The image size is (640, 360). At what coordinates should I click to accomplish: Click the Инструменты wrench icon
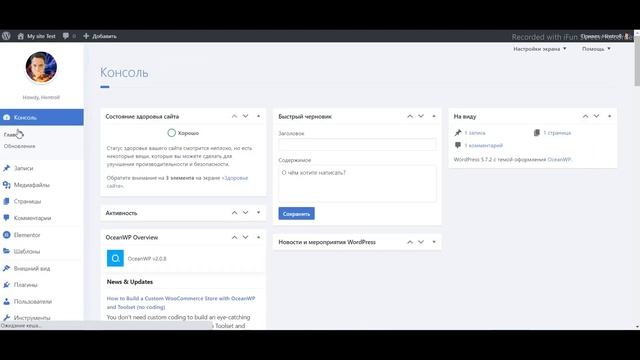(x=7, y=318)
